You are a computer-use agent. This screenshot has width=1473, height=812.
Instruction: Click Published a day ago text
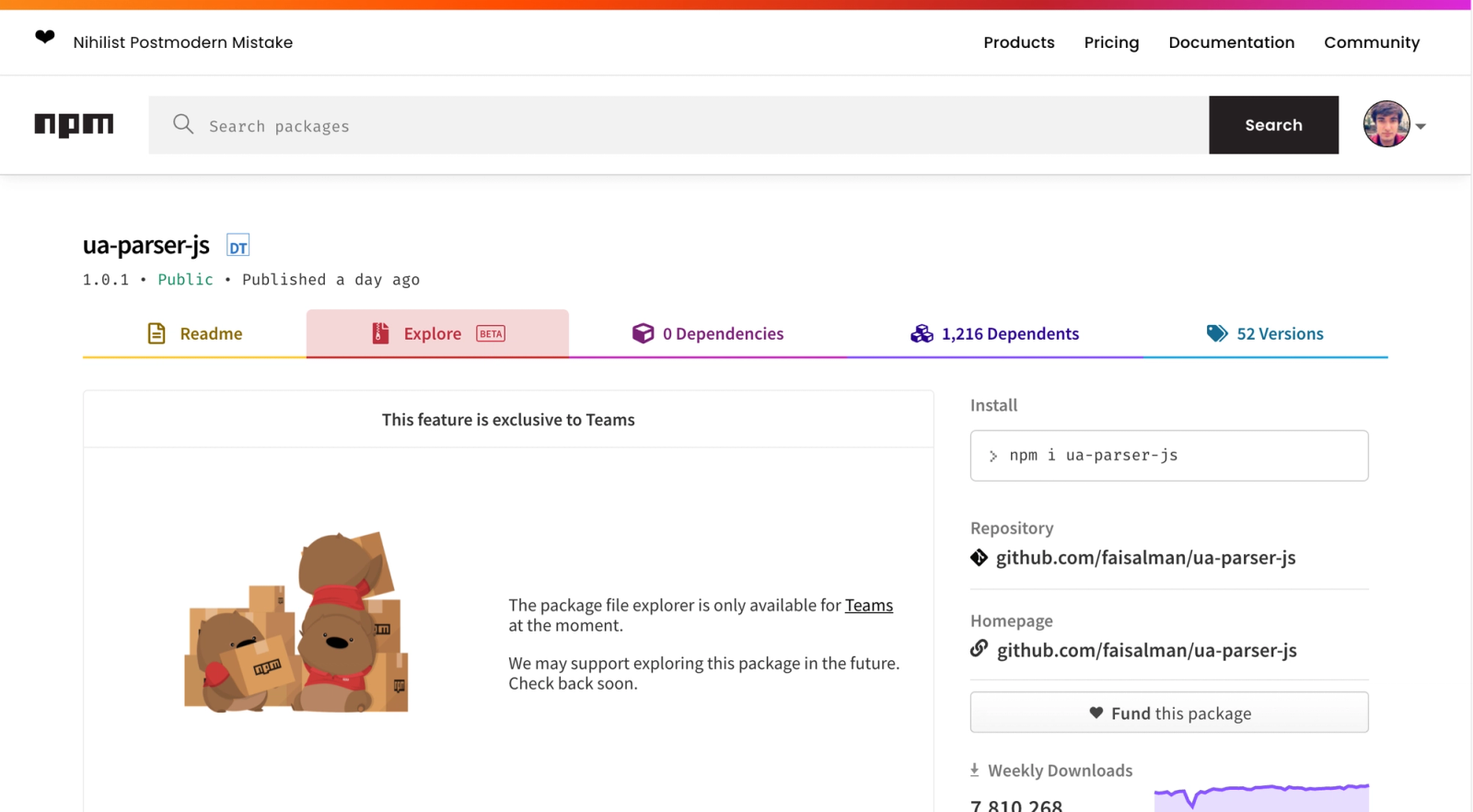coord(331,279)
